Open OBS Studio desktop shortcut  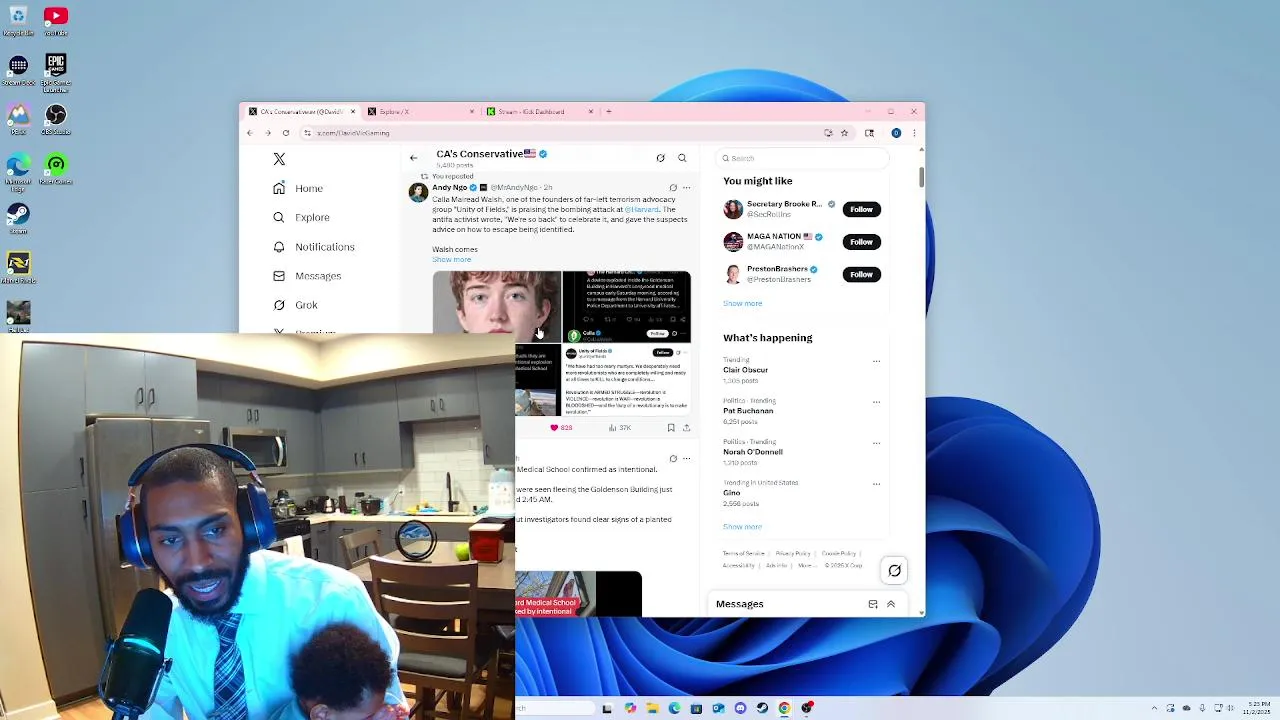(56, 119)
